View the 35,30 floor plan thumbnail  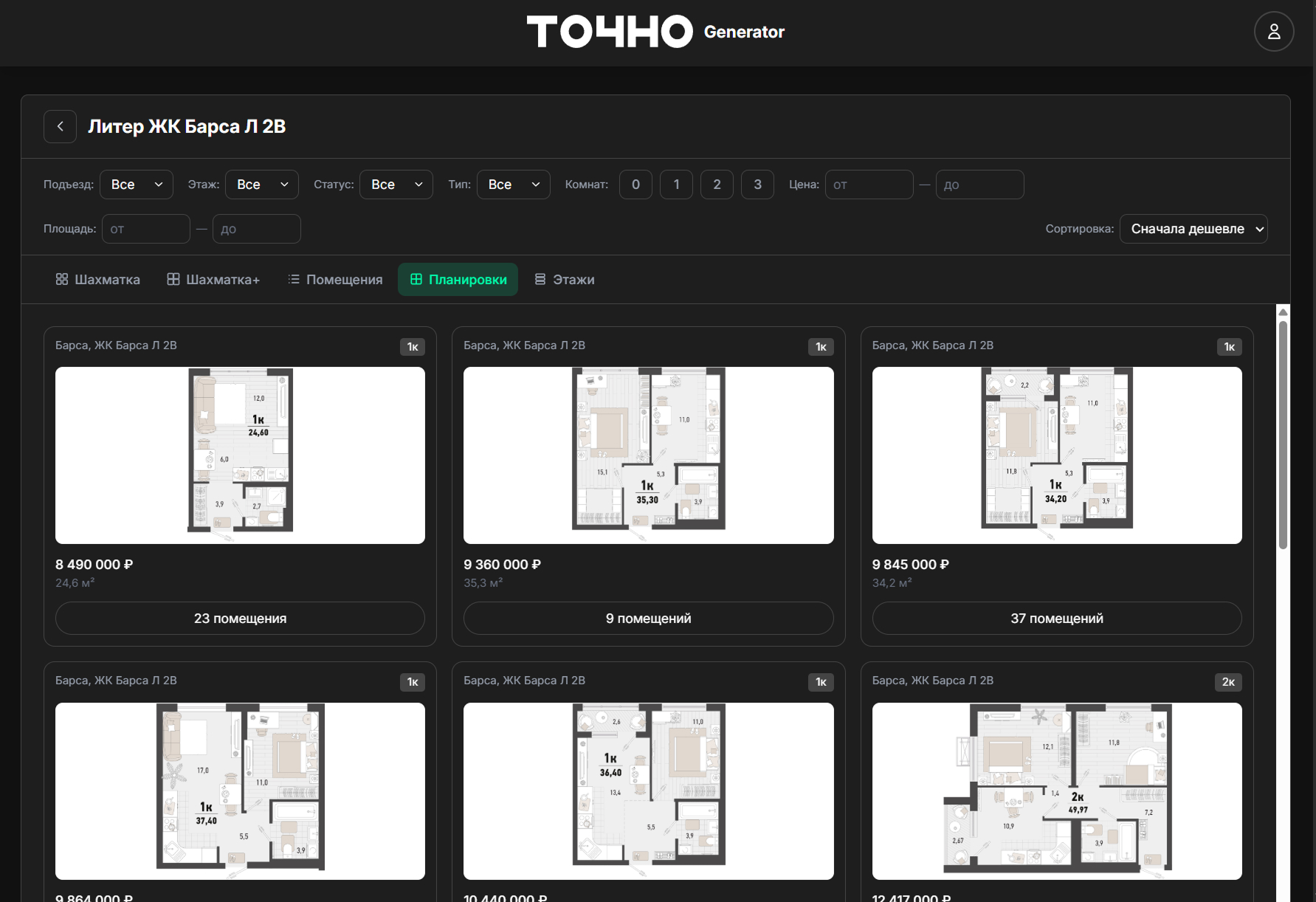pyautogui.click(x=649, y=455)
